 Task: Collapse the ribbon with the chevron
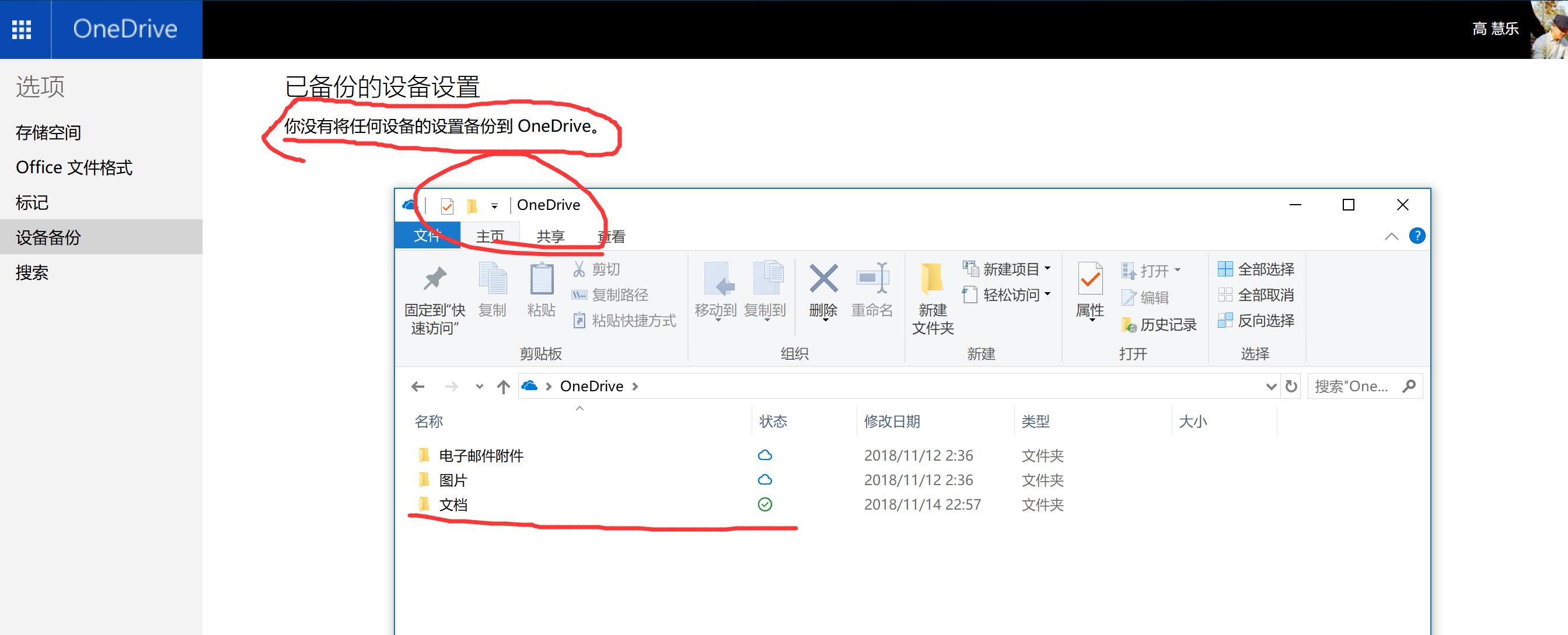tap(1392, 236)
